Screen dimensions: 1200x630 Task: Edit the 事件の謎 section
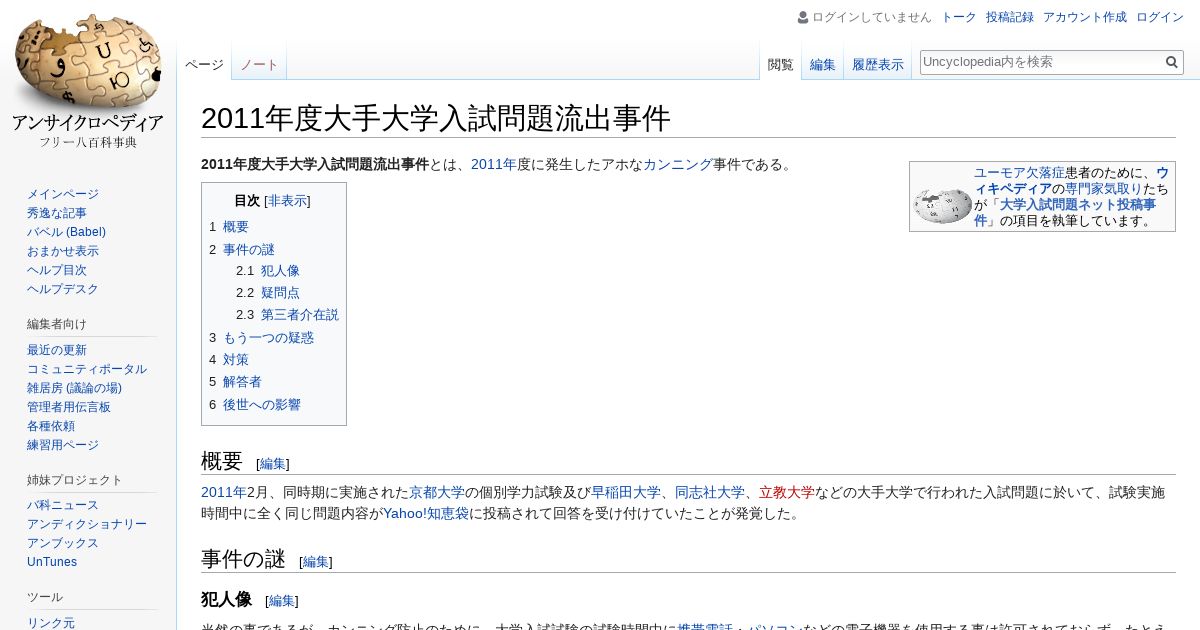(x=316, y=562)
